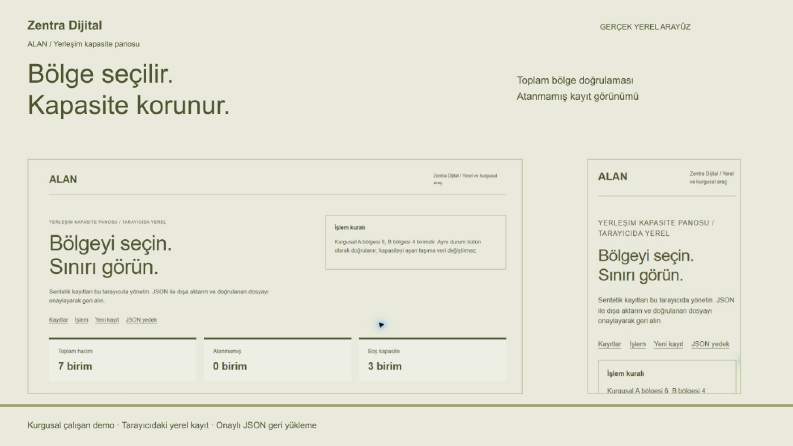
Task: Click the GERÇEK YEREL ARAYÜZ label
Action: tap(645, 27)
